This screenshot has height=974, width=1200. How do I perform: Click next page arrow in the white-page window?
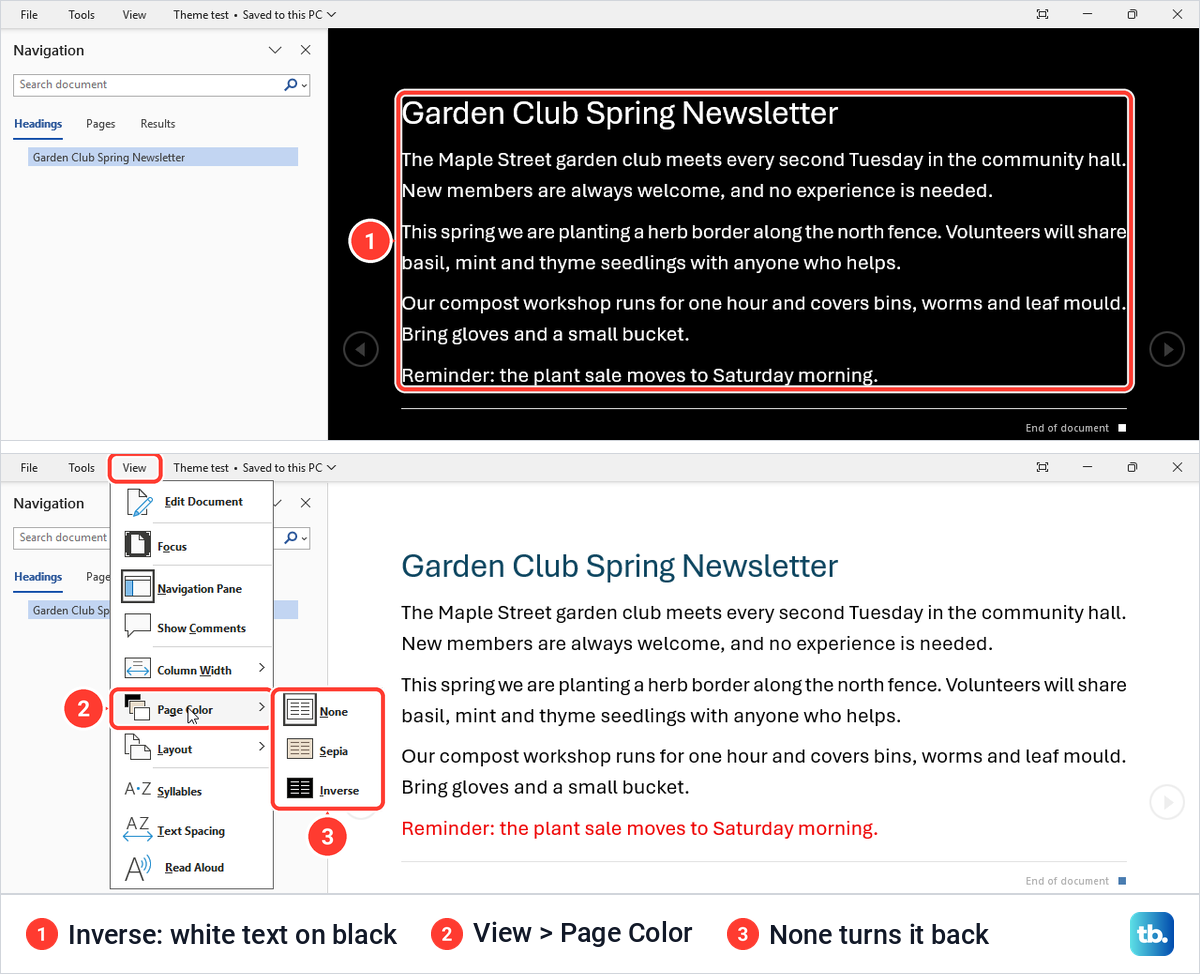tap(1167, 802)
